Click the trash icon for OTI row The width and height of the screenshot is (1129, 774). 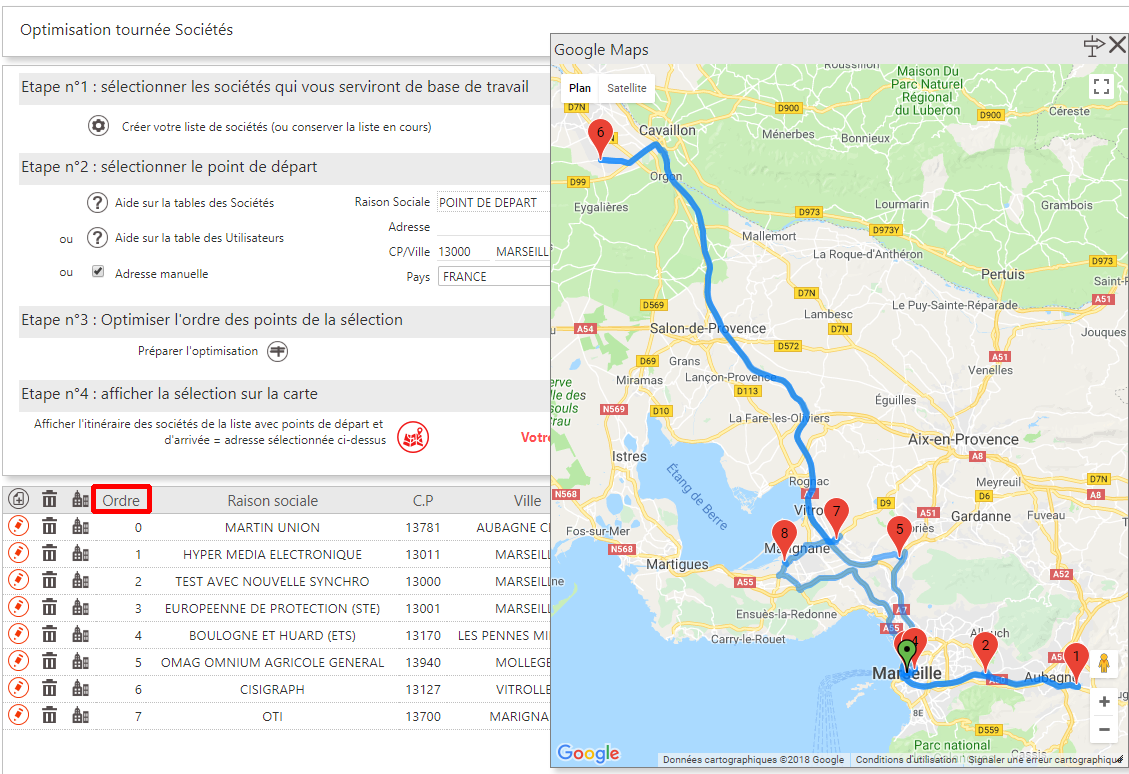coord(49,716)
